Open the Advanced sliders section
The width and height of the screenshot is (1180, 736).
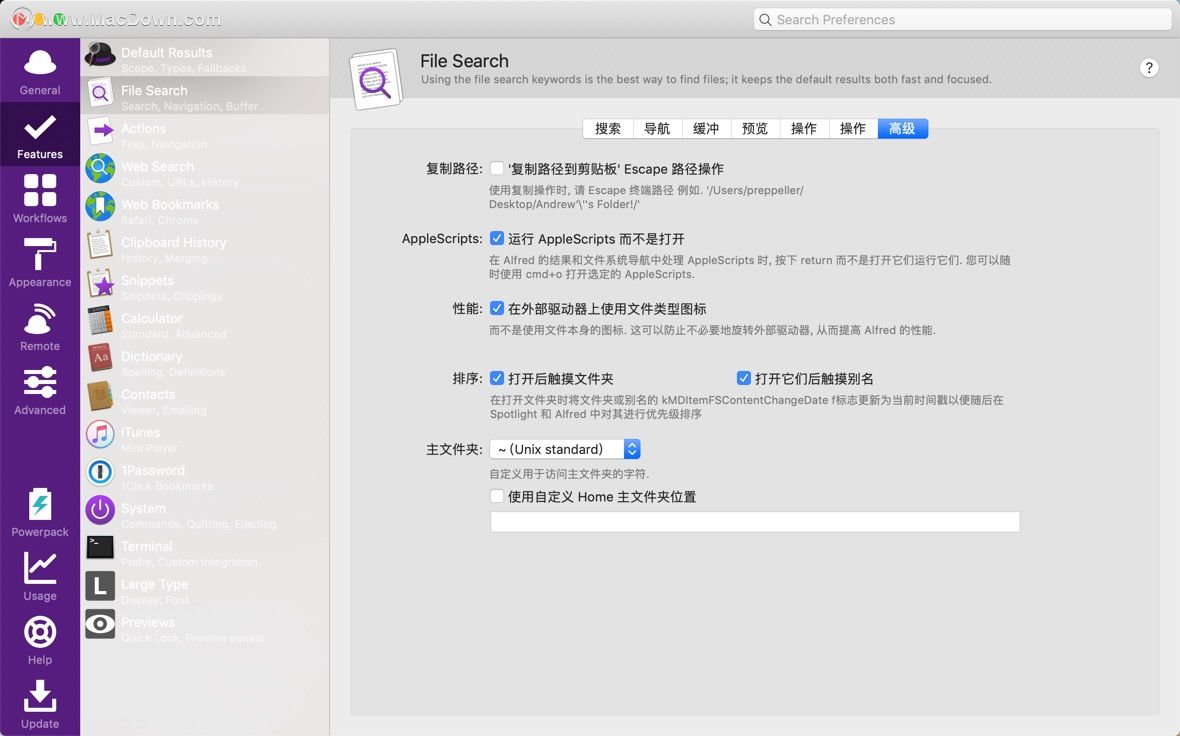pos(40,391)
